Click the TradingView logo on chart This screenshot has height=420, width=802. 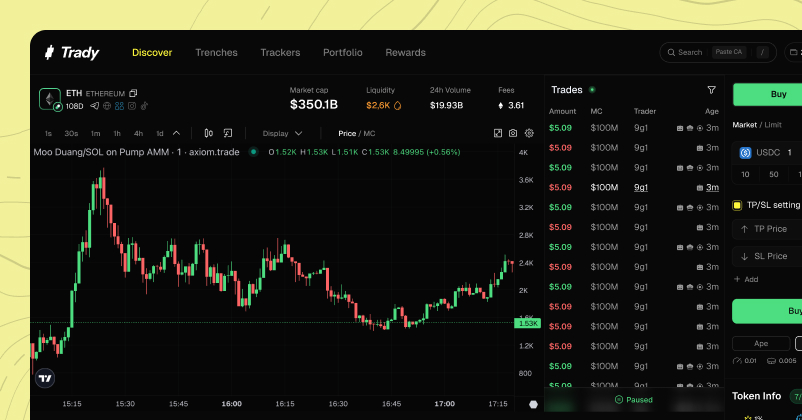[x=45, y=379]
